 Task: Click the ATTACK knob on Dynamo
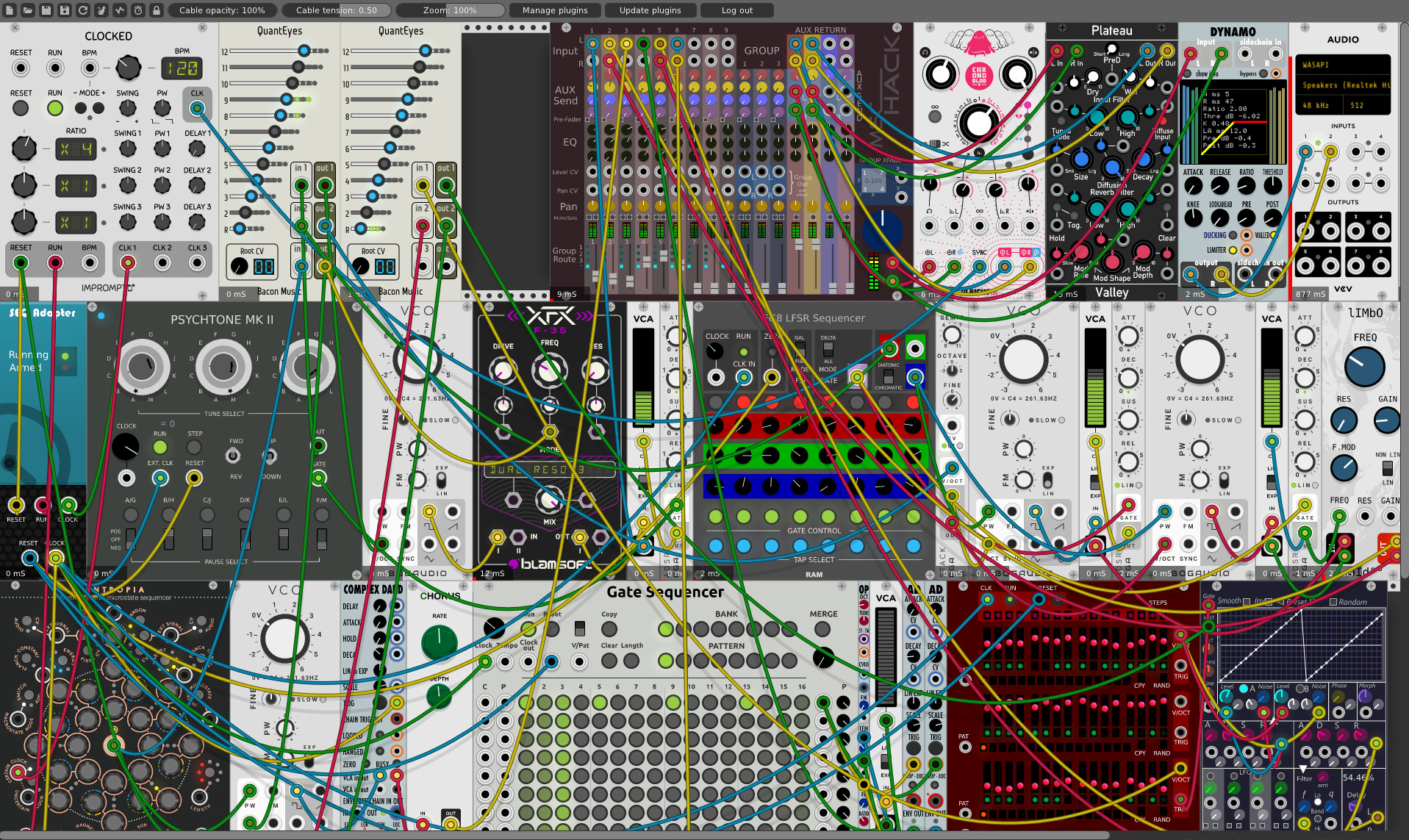[1193, 186]
